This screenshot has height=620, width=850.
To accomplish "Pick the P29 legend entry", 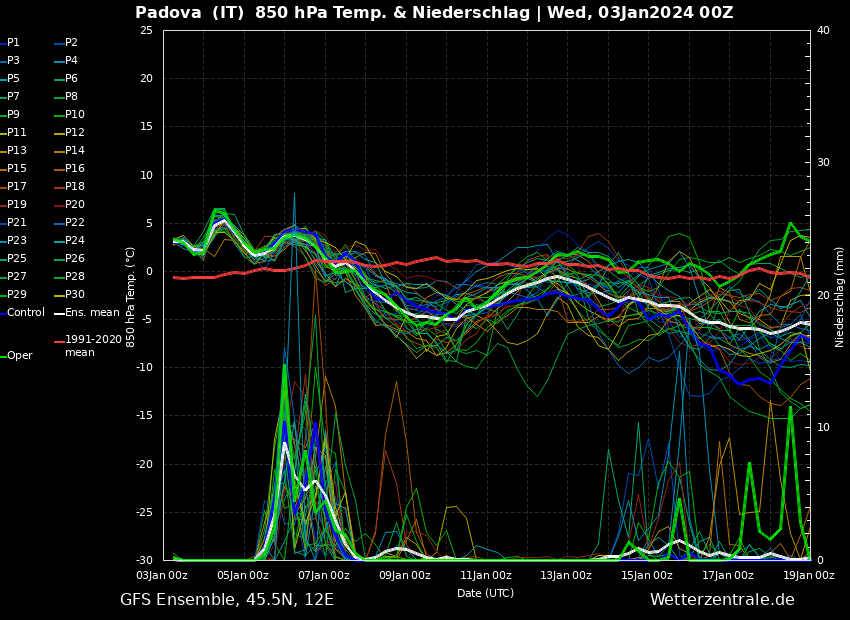I will pyautogui.click(x=13, y=294).
